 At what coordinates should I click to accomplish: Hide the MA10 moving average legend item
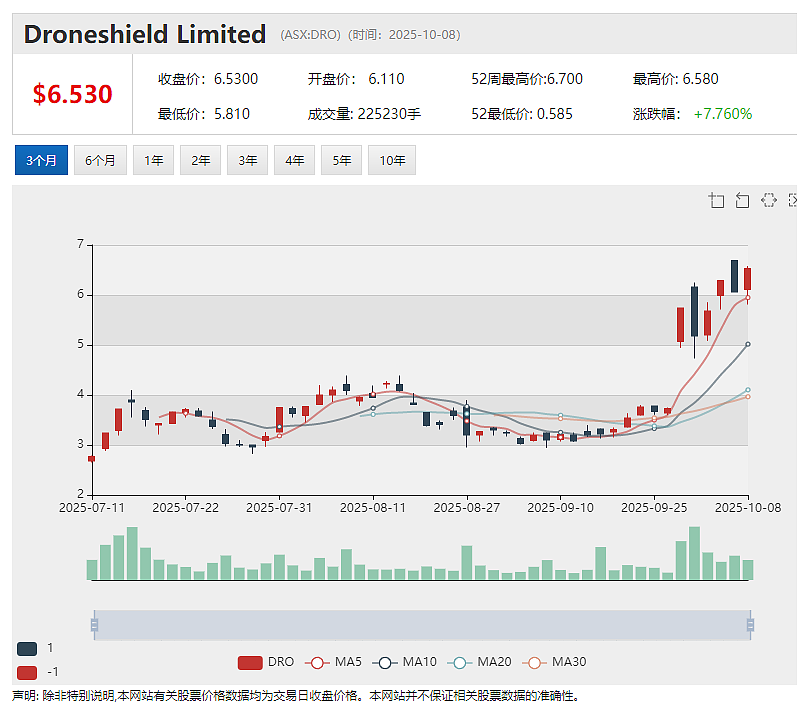[x=404, y=662]
